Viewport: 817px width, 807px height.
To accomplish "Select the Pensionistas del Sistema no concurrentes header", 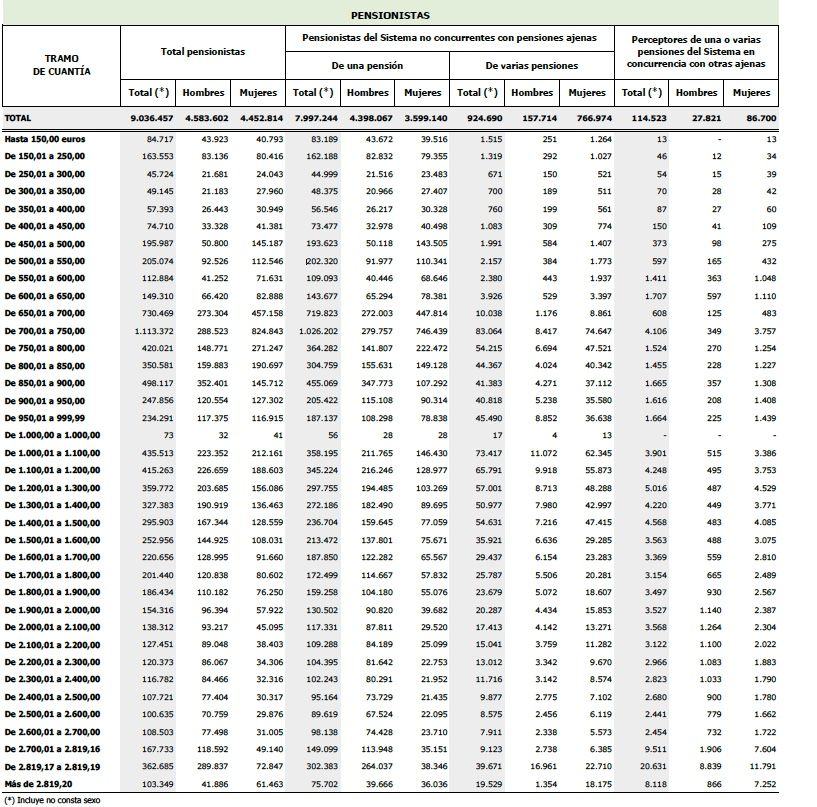I will [x=449, y=37].
